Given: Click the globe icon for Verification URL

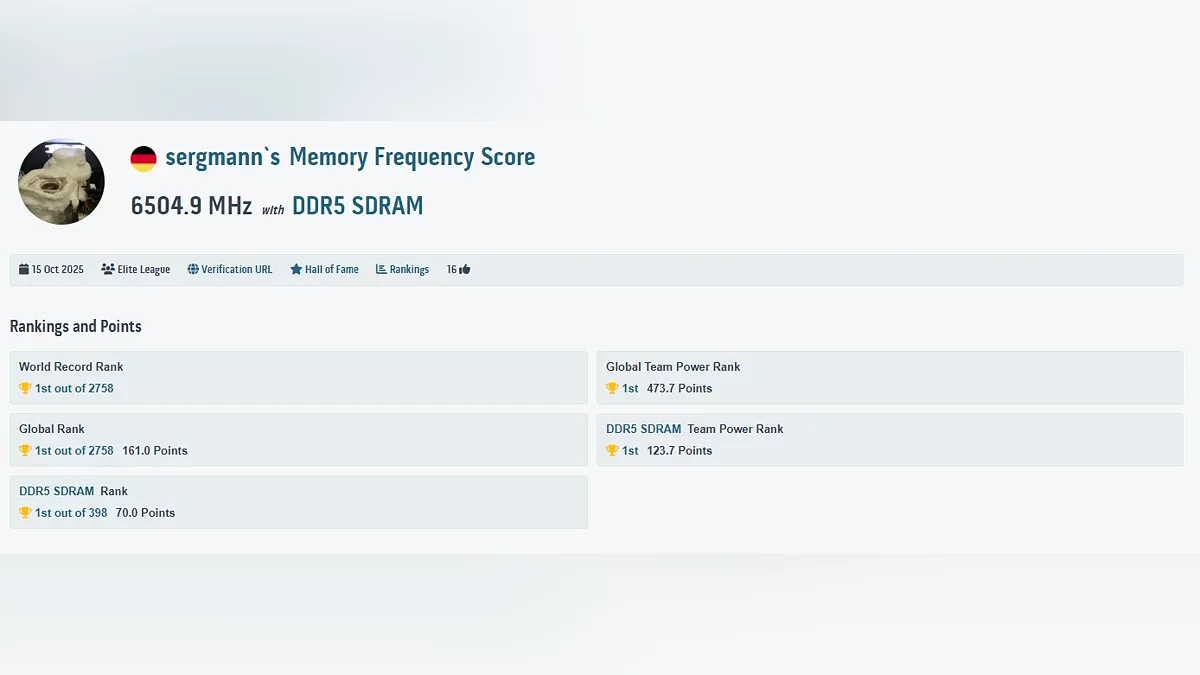Looking at the screenshot, I should tap(193, 270).
